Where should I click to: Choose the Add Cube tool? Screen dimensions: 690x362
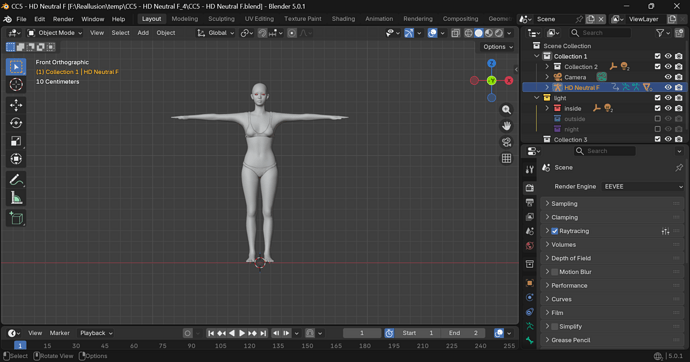coord(16,218)
